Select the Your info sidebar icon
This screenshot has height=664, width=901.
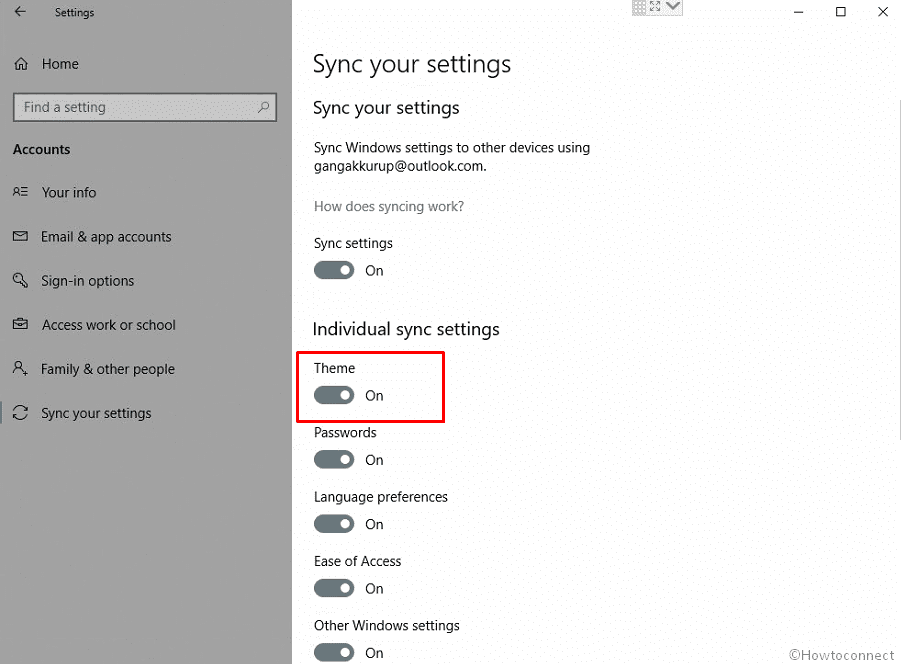point(20,192)
